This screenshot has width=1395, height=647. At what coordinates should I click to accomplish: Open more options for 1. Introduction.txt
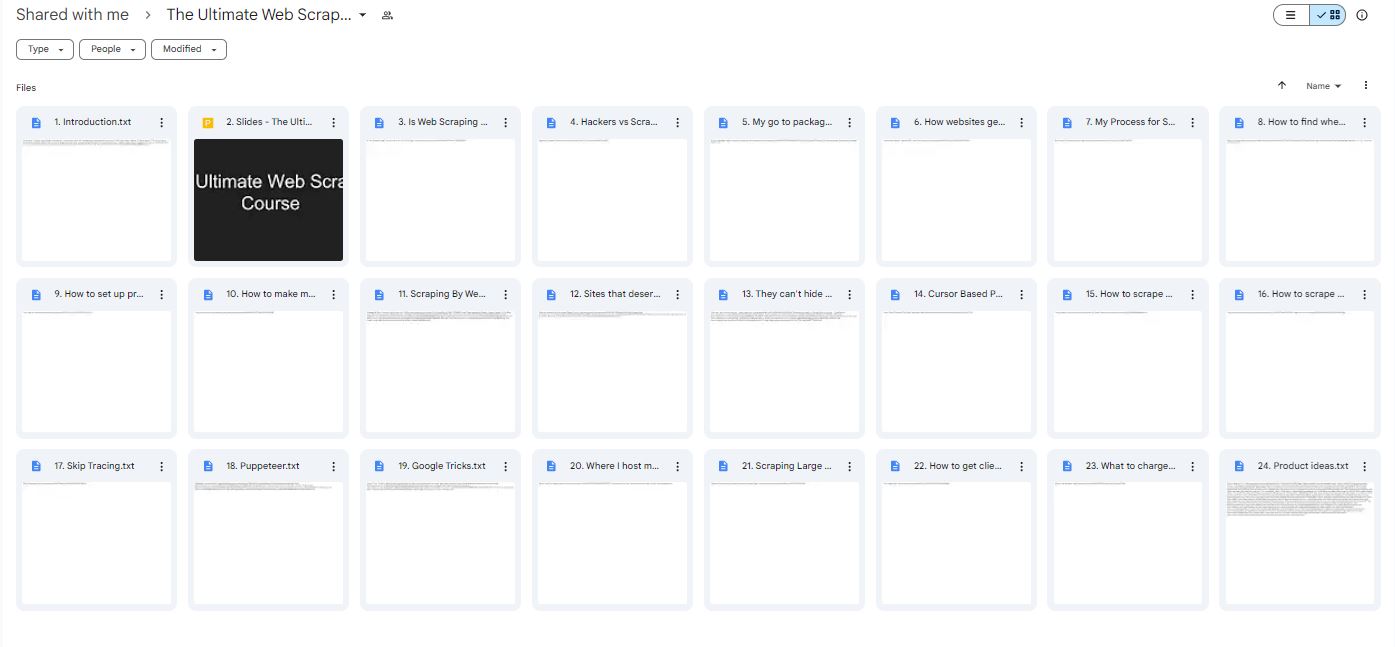point(161,122)
